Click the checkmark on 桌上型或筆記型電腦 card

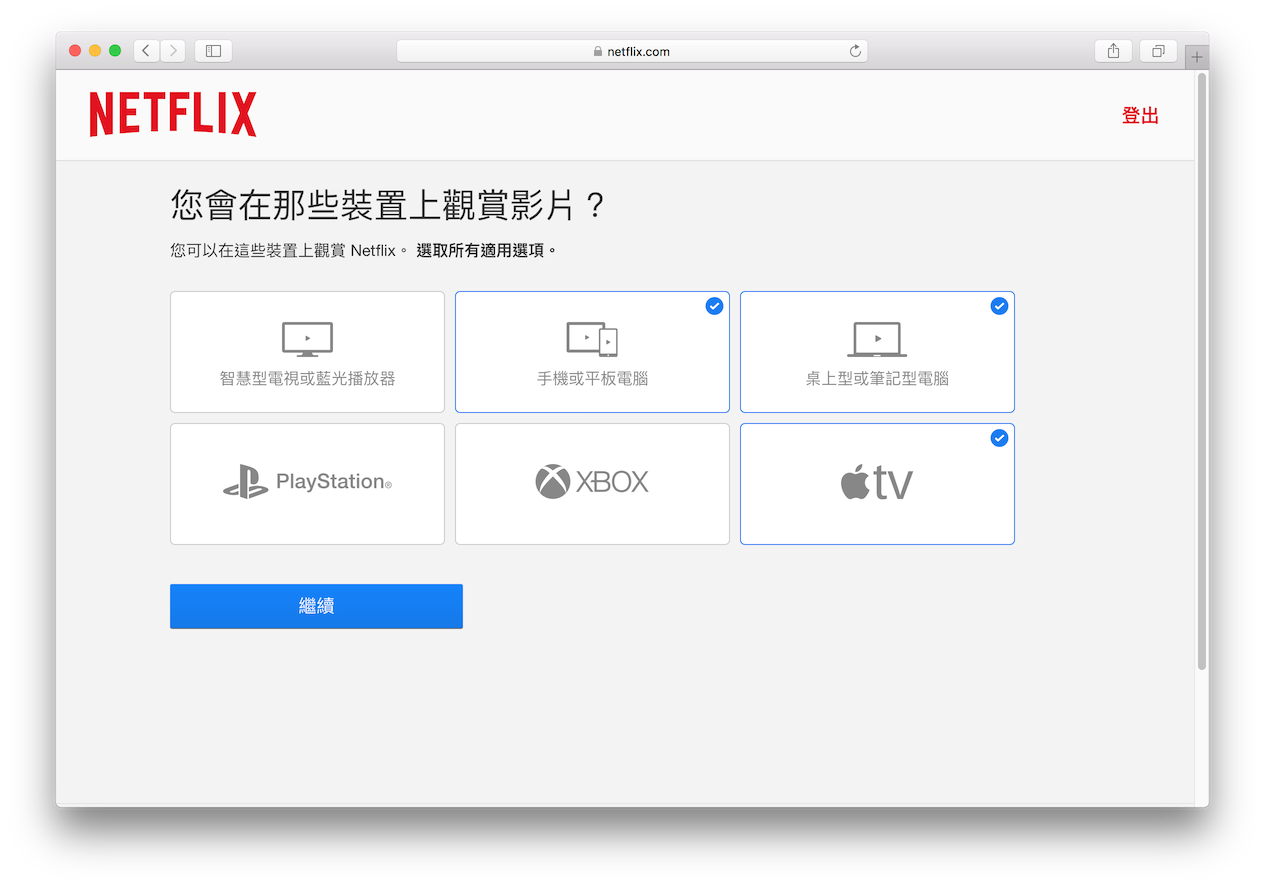tap(999, 306)
